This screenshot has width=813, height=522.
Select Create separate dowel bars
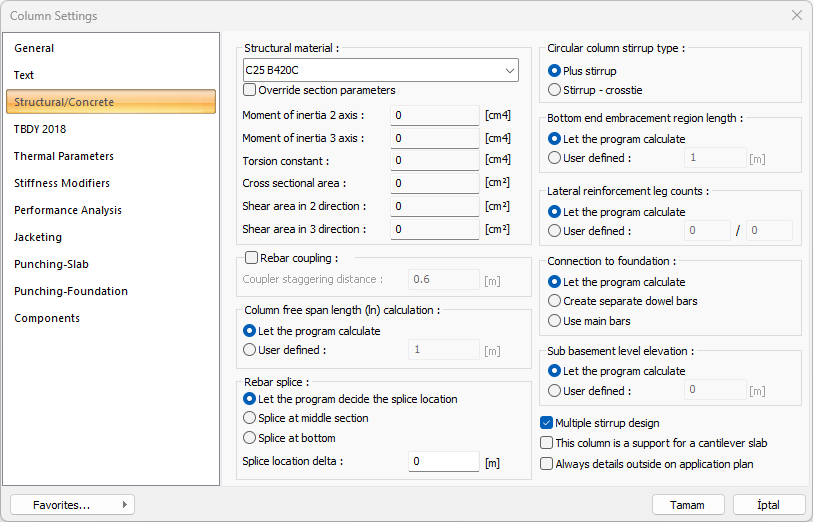point(555,301)
